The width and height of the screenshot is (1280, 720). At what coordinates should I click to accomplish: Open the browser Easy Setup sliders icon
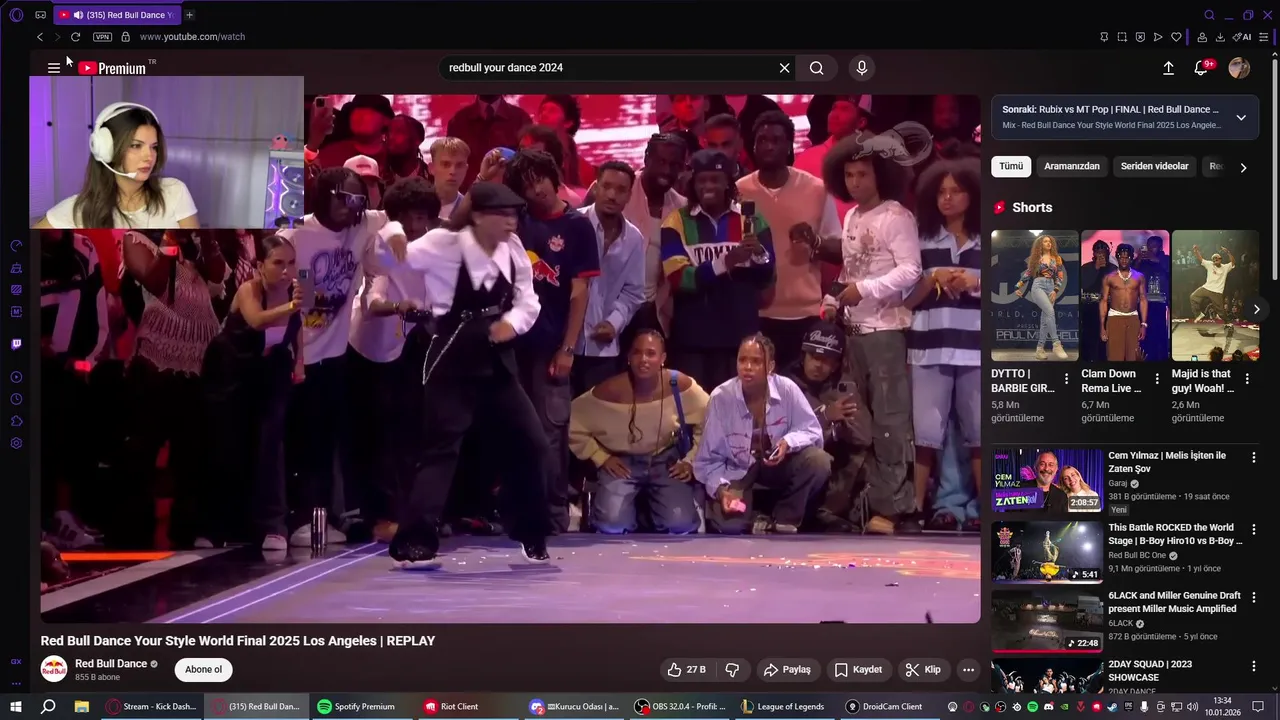coord(1264,37)
